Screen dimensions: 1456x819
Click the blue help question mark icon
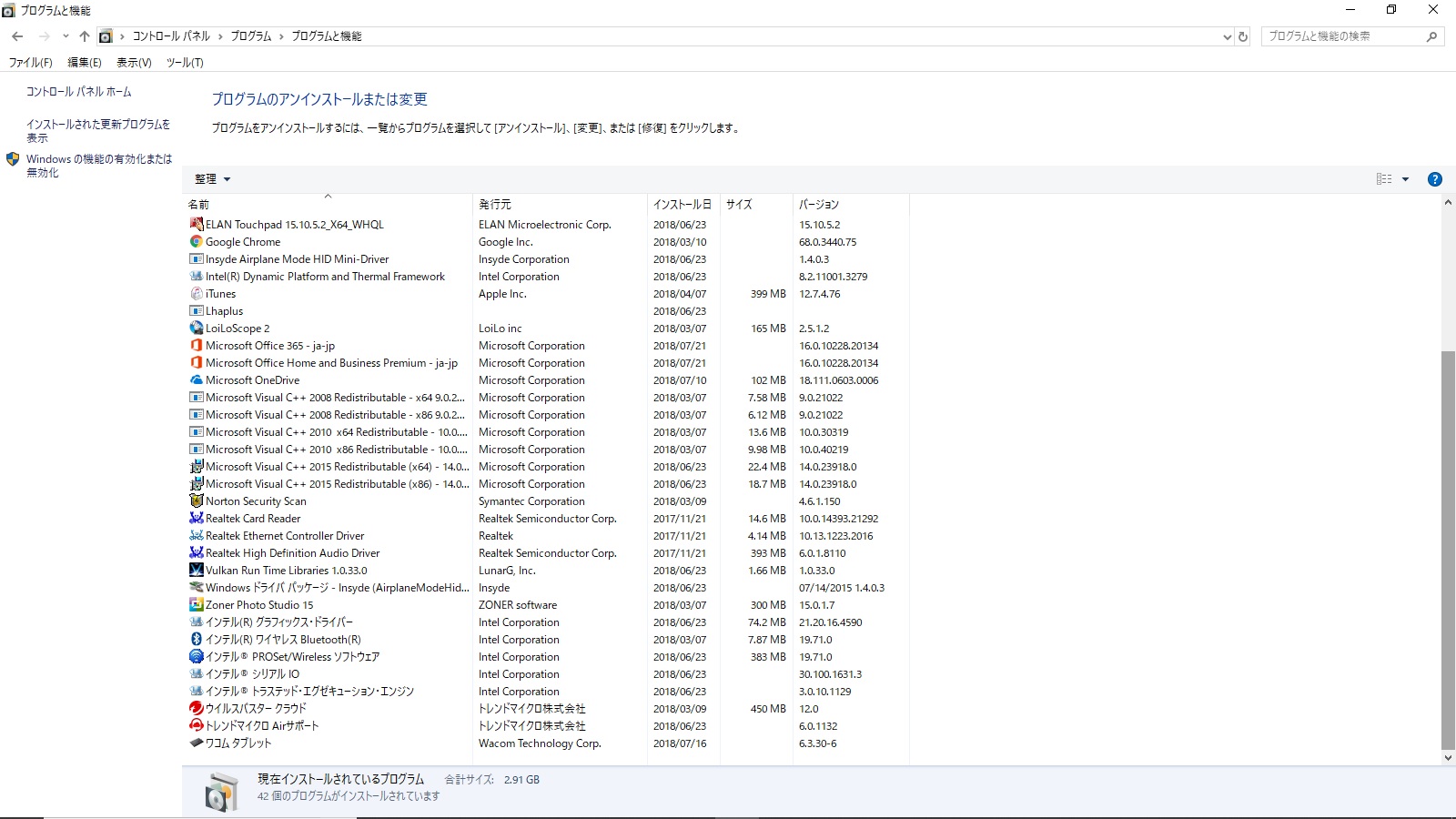pyautogui.click(x=1435, y=179)
